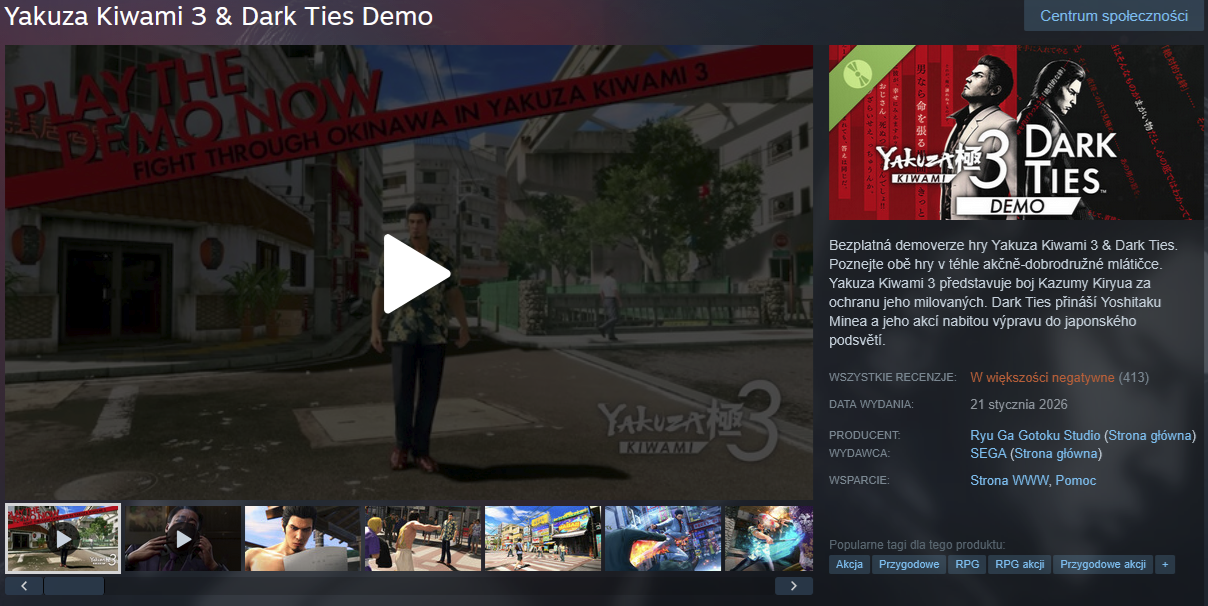Open developer link Ryu Ga Gotoku Studio

[x=1035, y=435]
